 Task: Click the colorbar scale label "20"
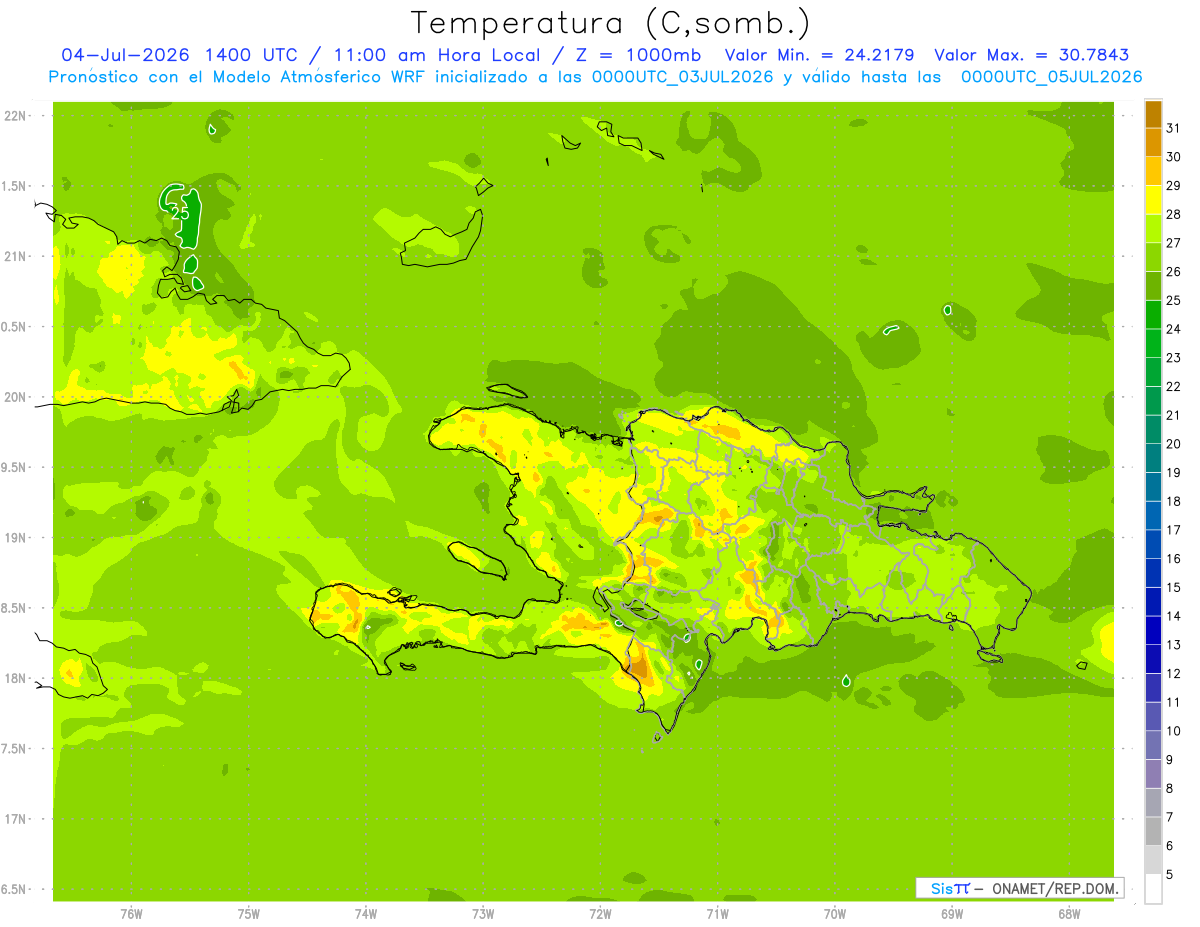(1174, 444)
